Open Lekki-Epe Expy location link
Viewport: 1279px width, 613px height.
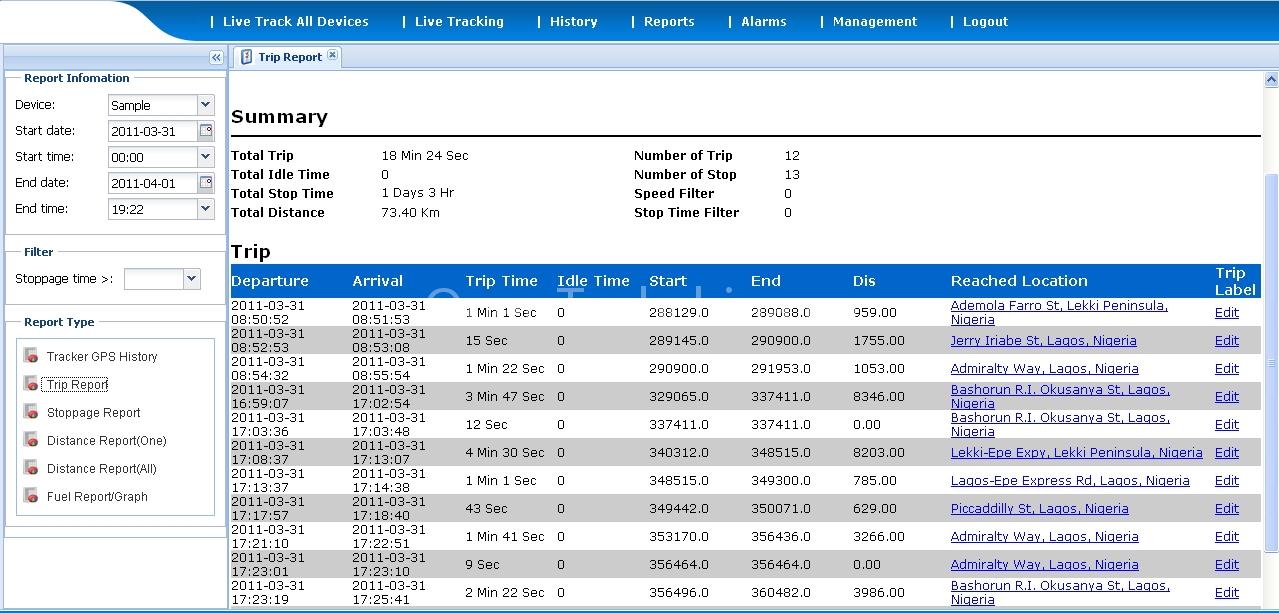(x=1076, y=452)
